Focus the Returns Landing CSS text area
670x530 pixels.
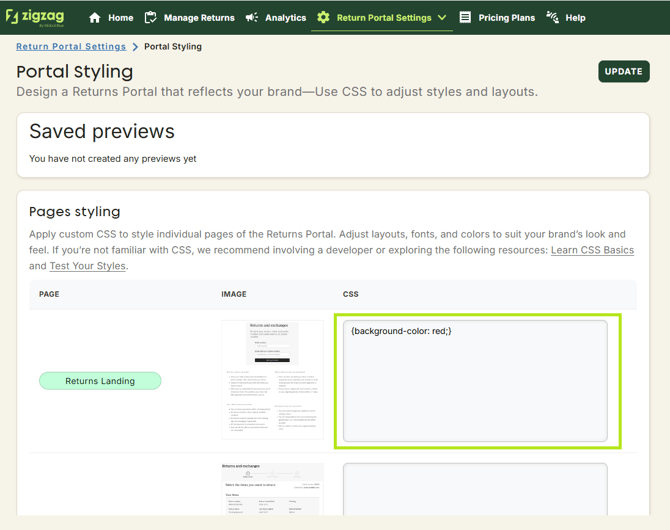[x=475, y=380]
